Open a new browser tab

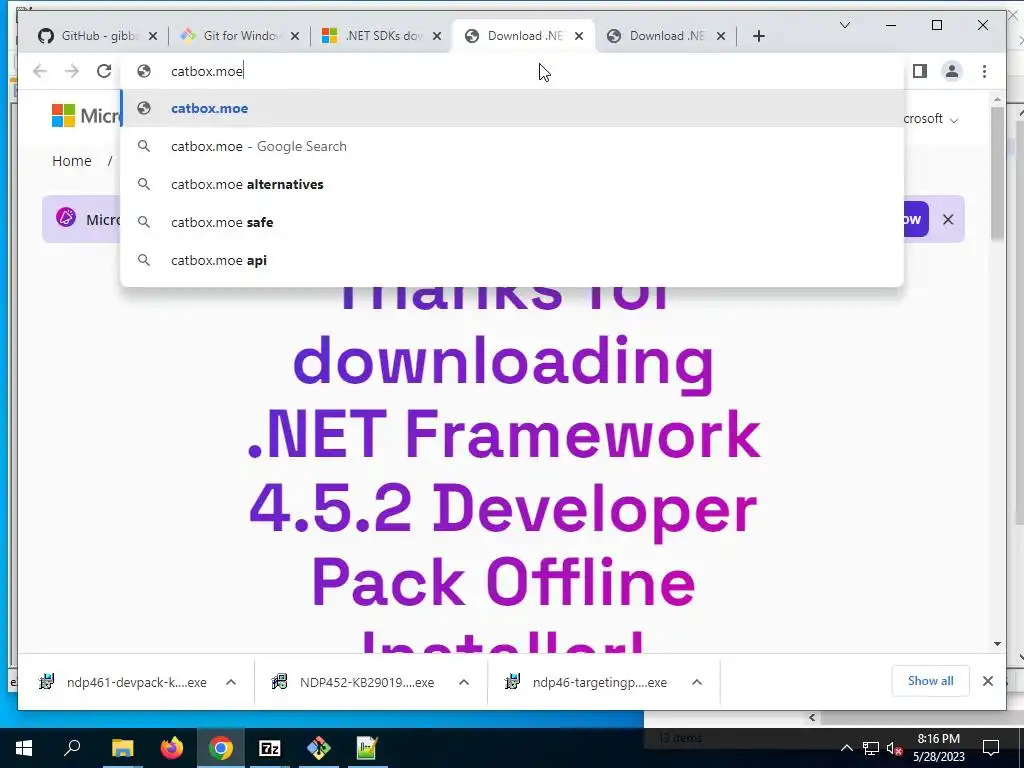coord(758,36)
